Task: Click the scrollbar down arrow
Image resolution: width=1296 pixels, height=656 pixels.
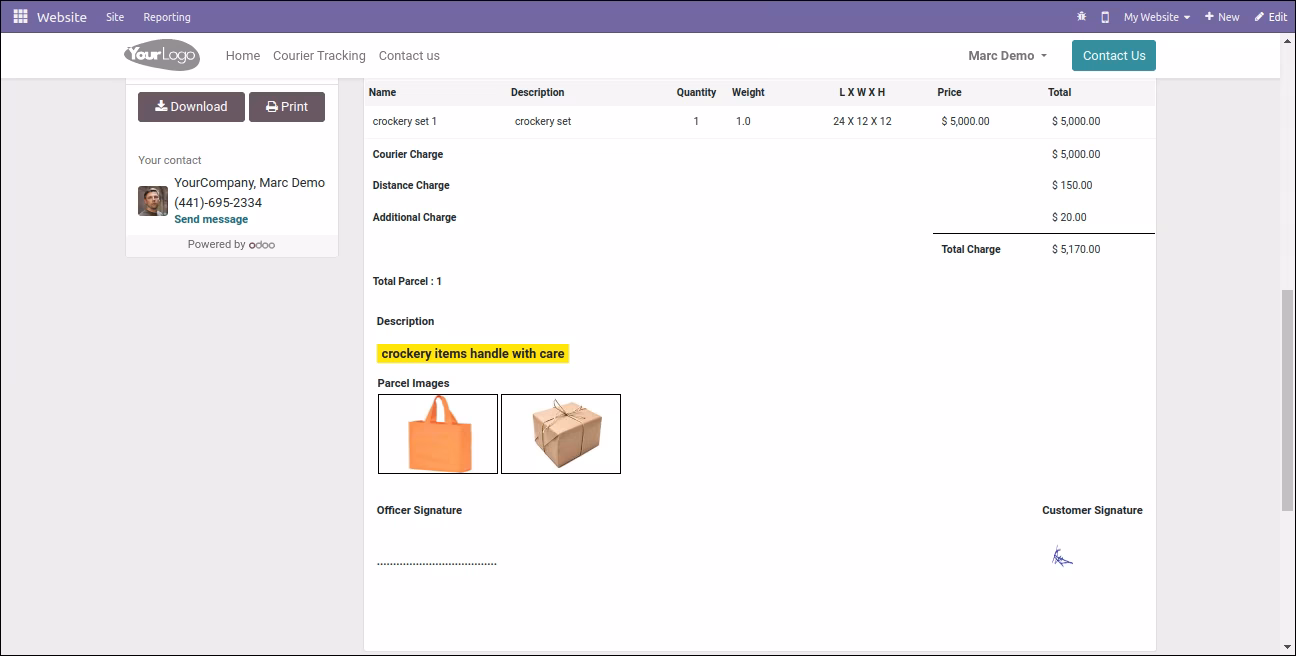Action: 1288,647
